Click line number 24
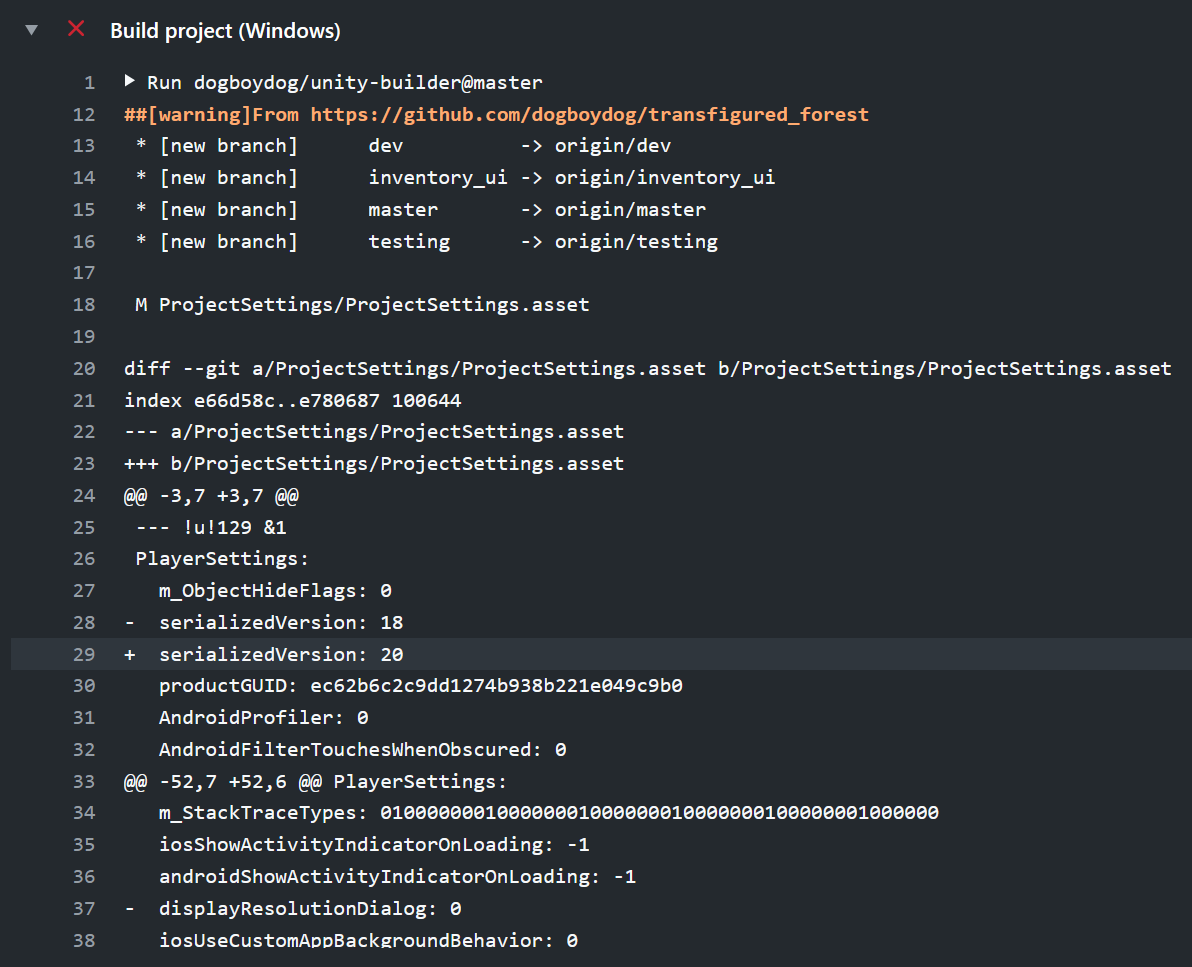This screenshot has height=967, width=1192. point(84,496)
